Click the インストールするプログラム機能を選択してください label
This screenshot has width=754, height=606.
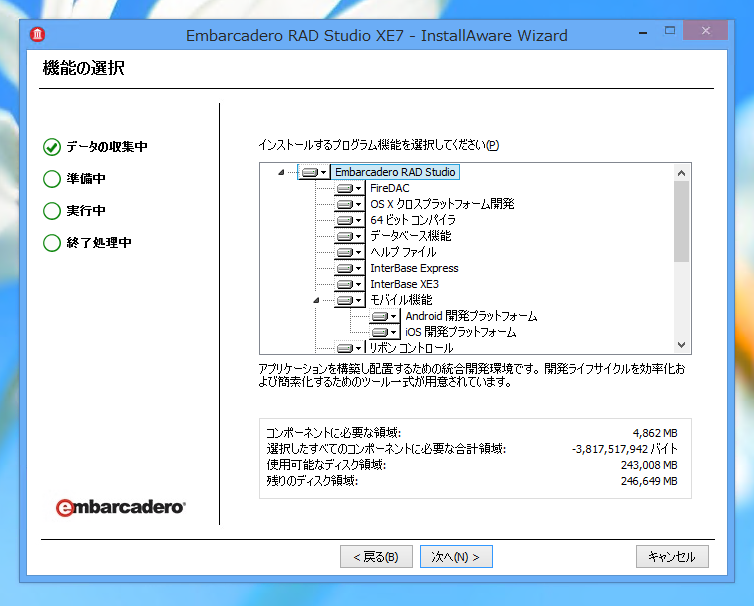tap(378, 145)
